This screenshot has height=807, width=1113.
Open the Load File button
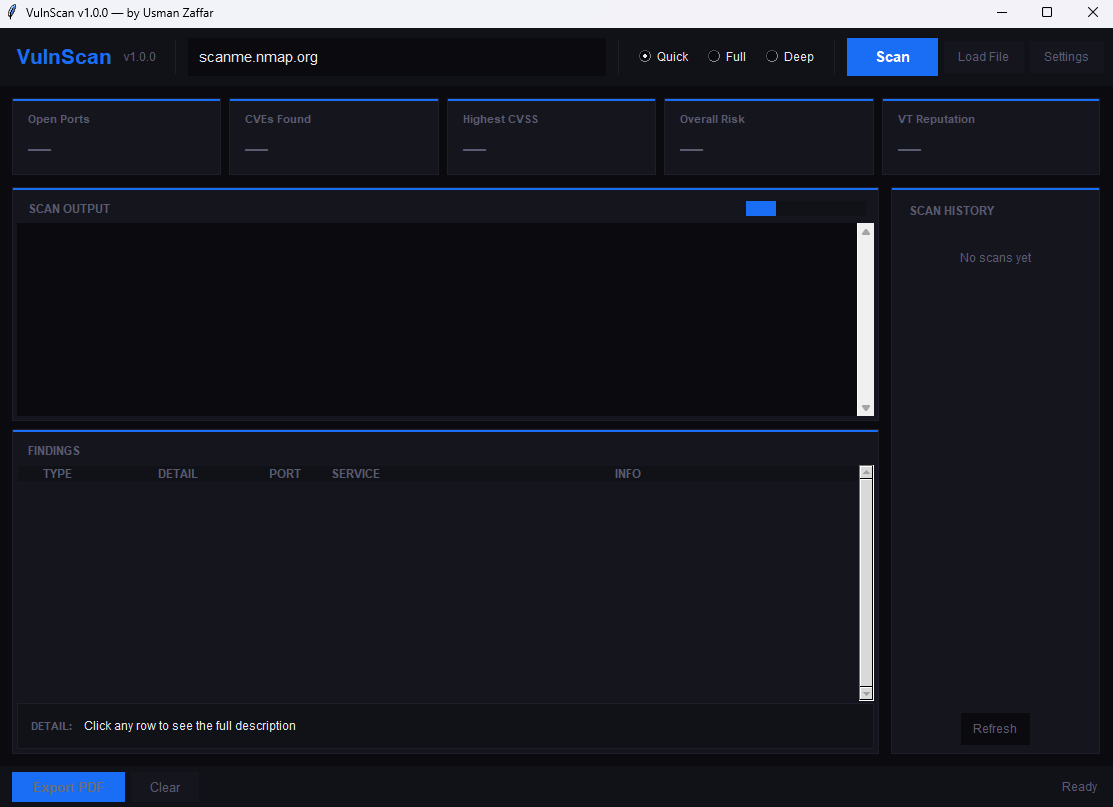pos(983,57)
